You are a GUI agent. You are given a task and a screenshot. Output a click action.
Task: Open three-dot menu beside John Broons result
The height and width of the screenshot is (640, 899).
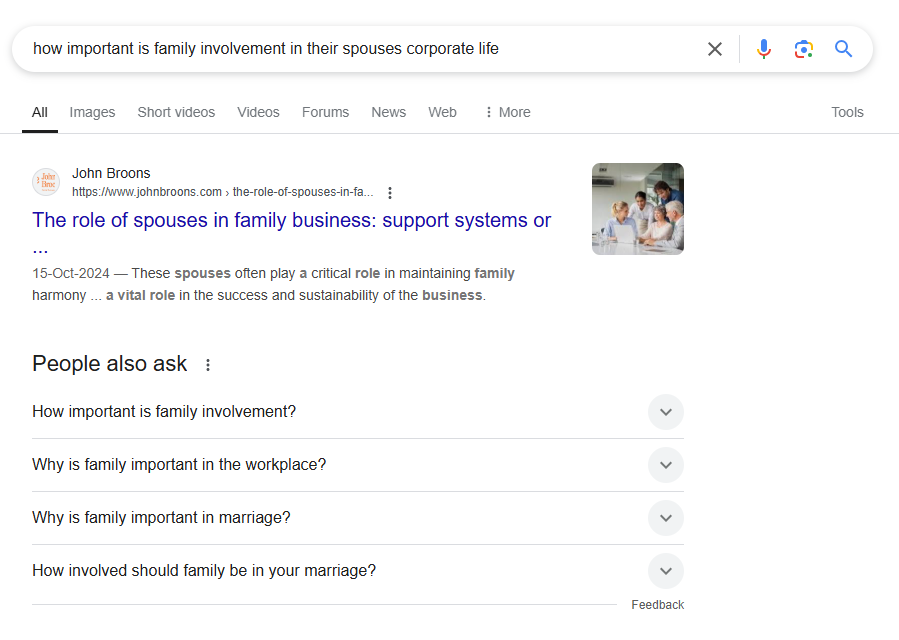390,193
